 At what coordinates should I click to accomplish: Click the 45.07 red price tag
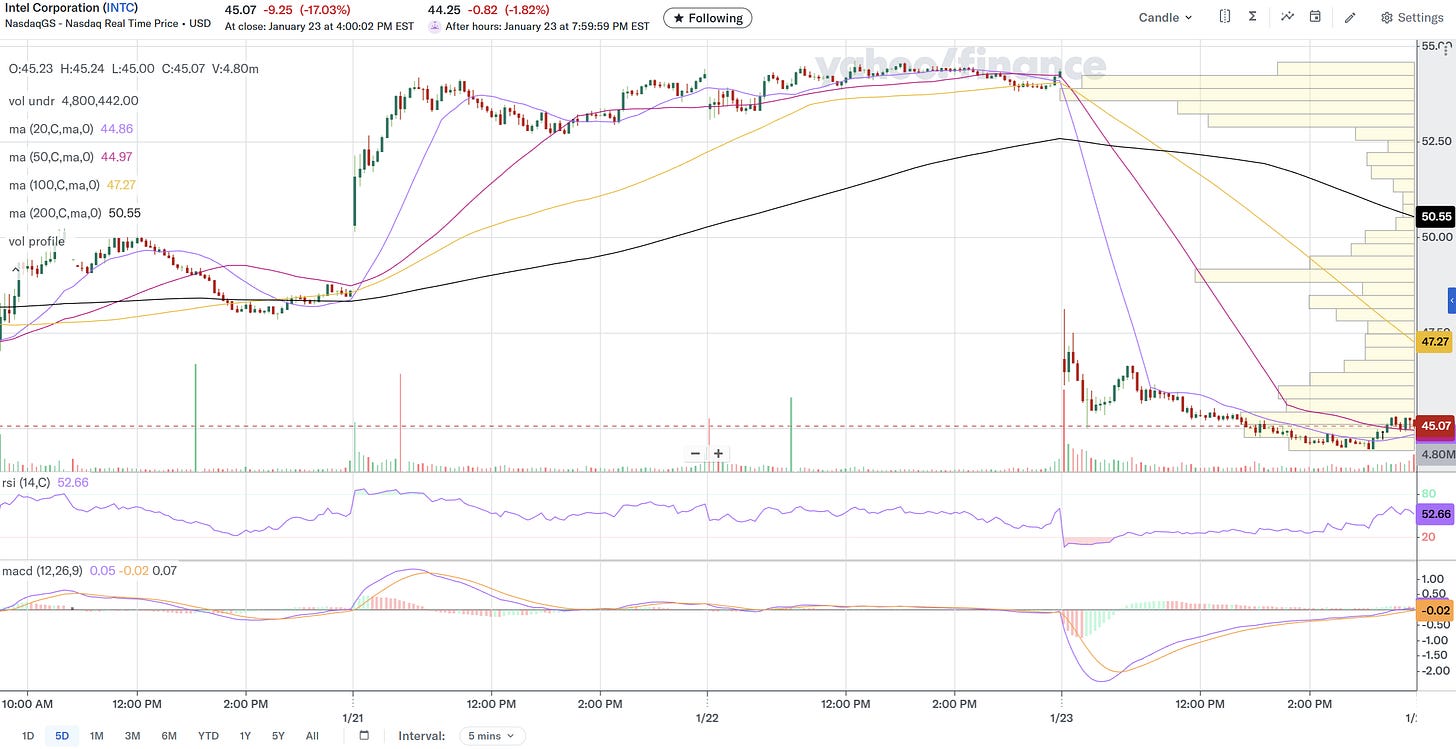click(1435, 426)
